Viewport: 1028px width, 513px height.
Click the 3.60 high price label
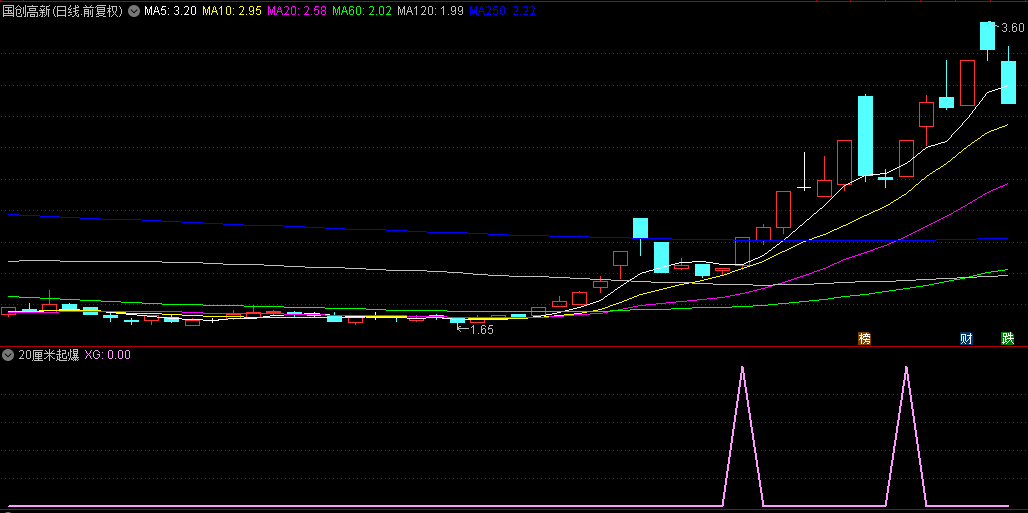[x=1013, y=28]
